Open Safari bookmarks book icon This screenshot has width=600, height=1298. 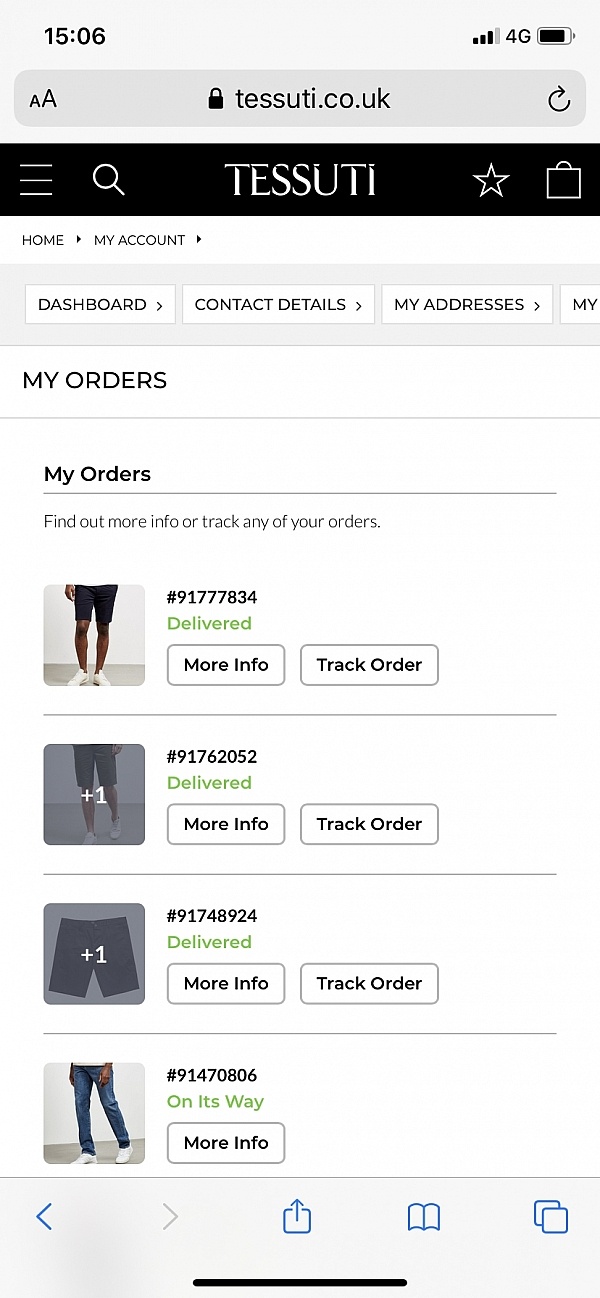[424, 1216]
